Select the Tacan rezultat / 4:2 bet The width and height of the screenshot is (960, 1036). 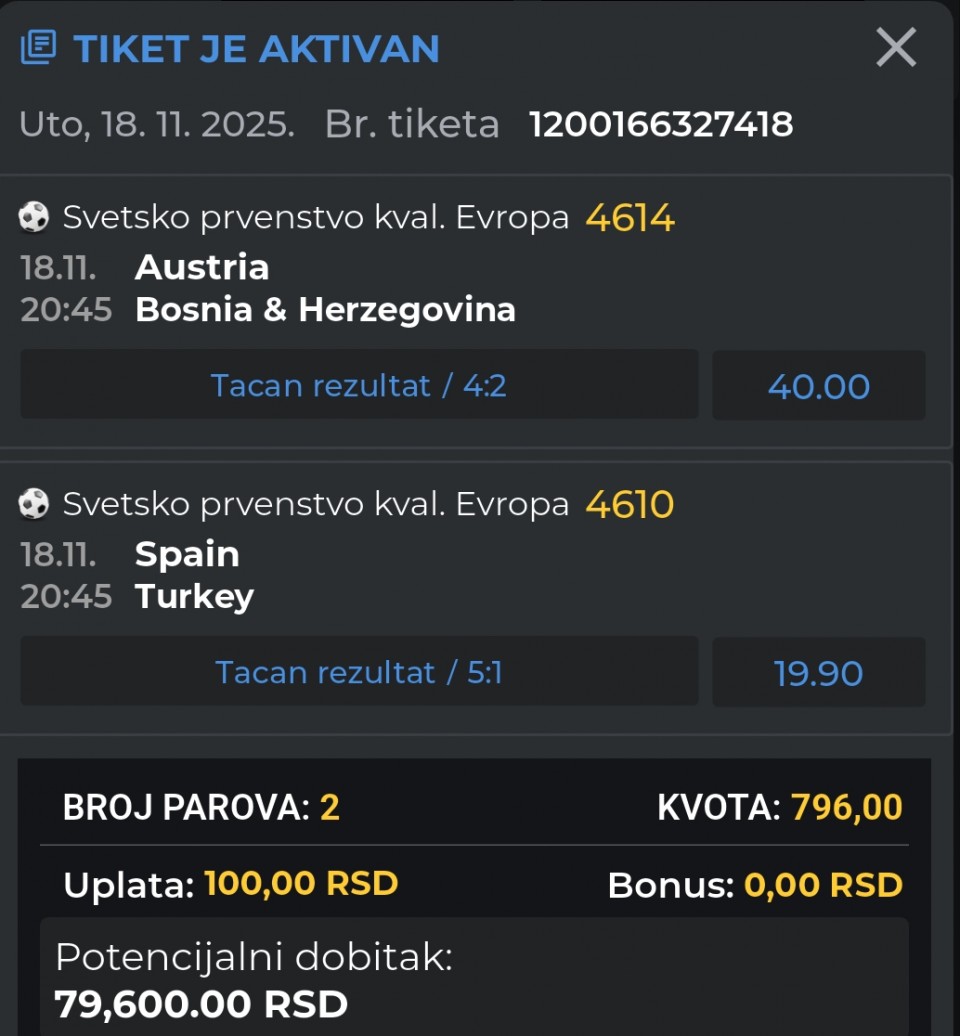[x=359, y=385]
